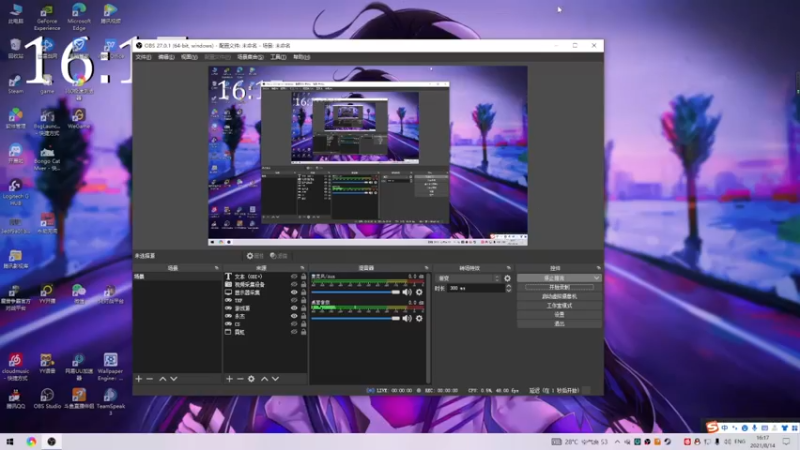
Task: Click the 麦克风/Aux volume slider
Action: coord(356,292)
